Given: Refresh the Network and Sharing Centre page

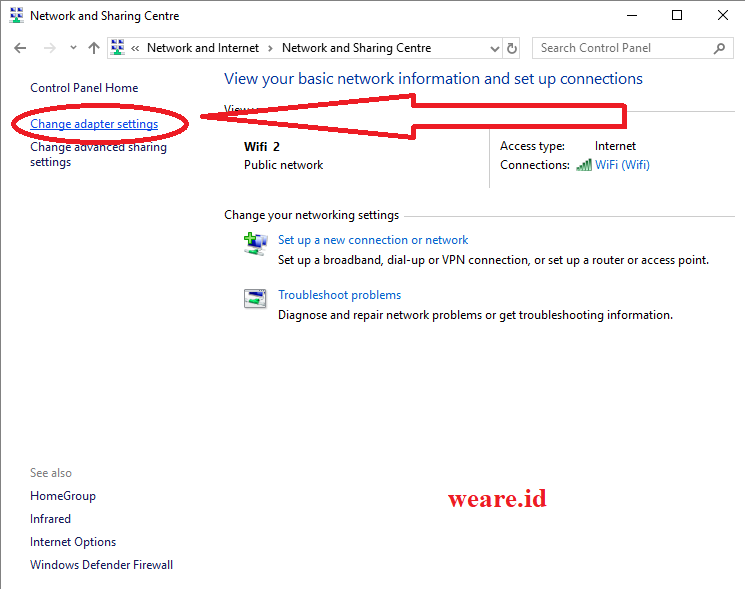Looking at the screenshot, I should coord(512,48).
